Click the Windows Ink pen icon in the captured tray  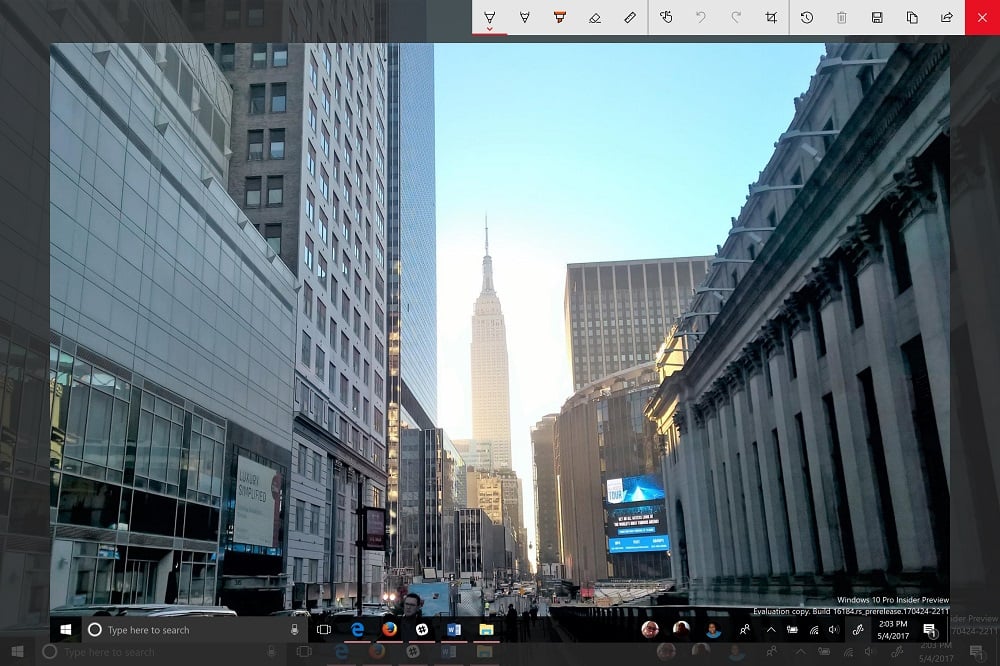[858, 630]
